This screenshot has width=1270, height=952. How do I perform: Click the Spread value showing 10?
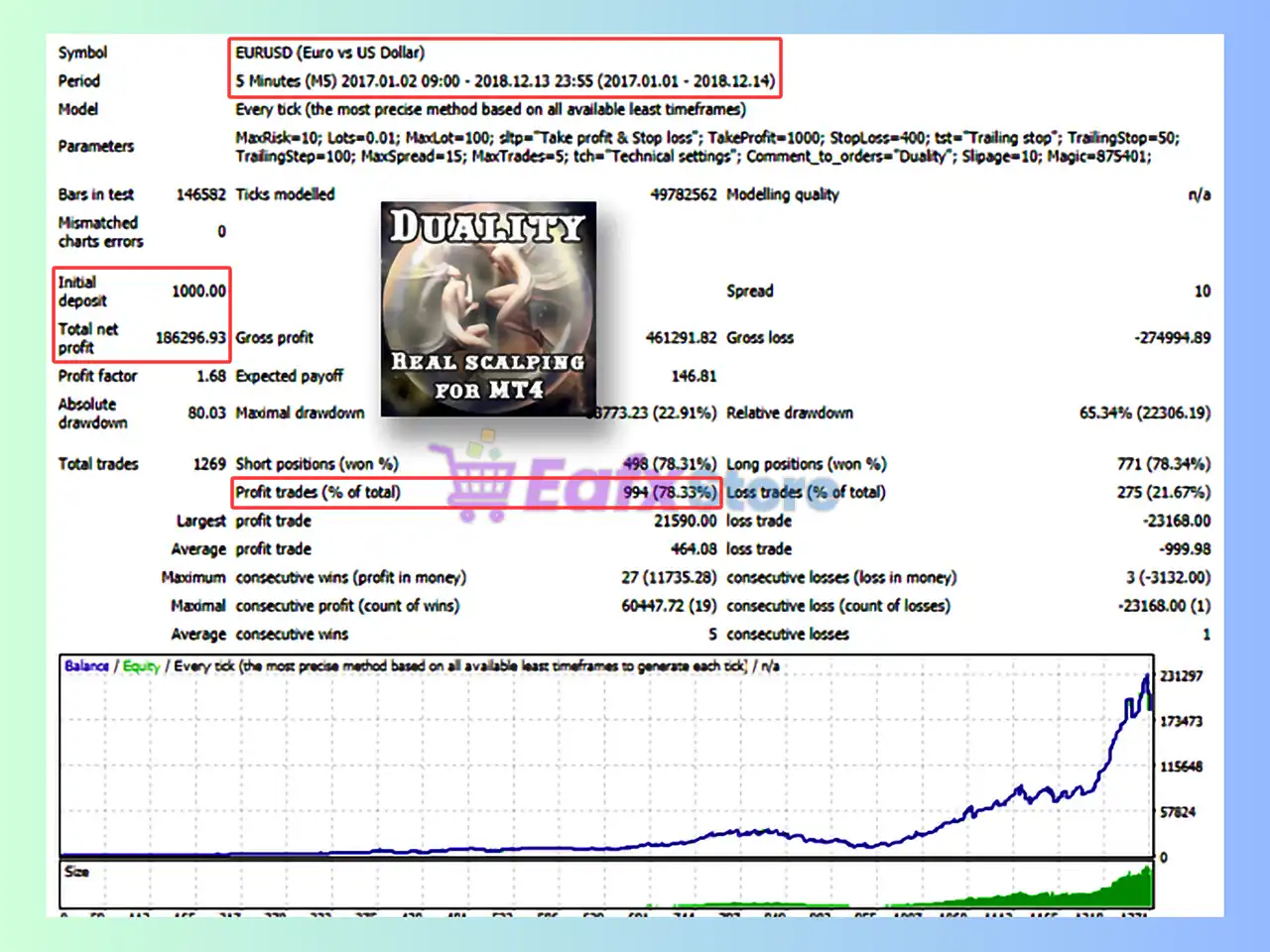click(x=1202, y=291)
